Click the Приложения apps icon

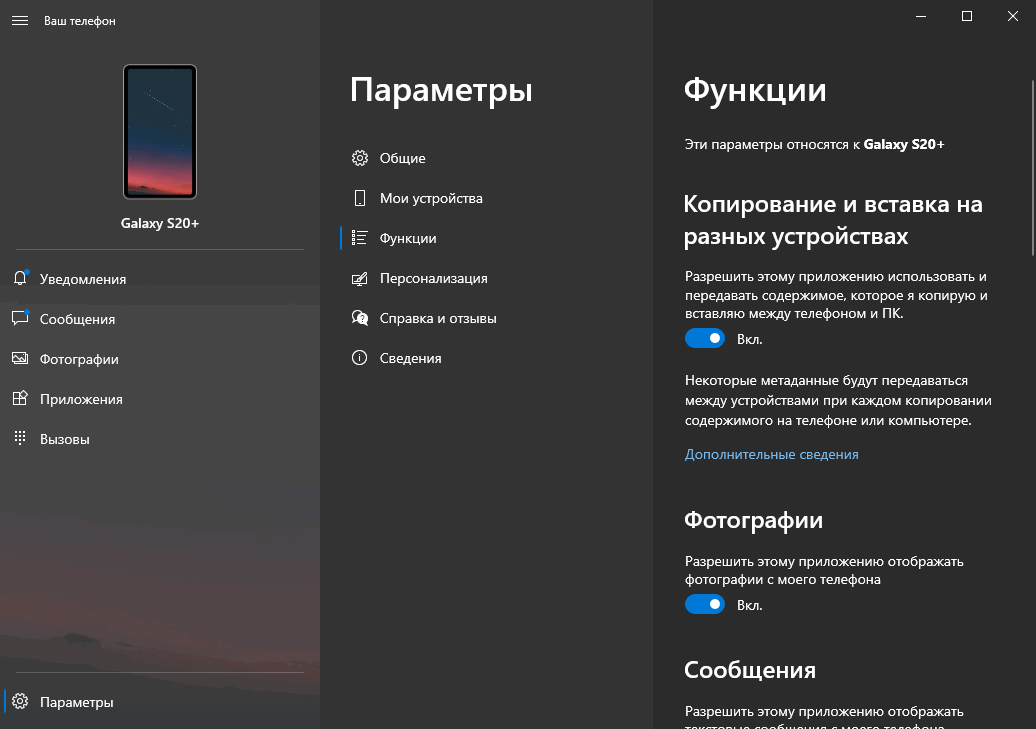coord(20,398)
